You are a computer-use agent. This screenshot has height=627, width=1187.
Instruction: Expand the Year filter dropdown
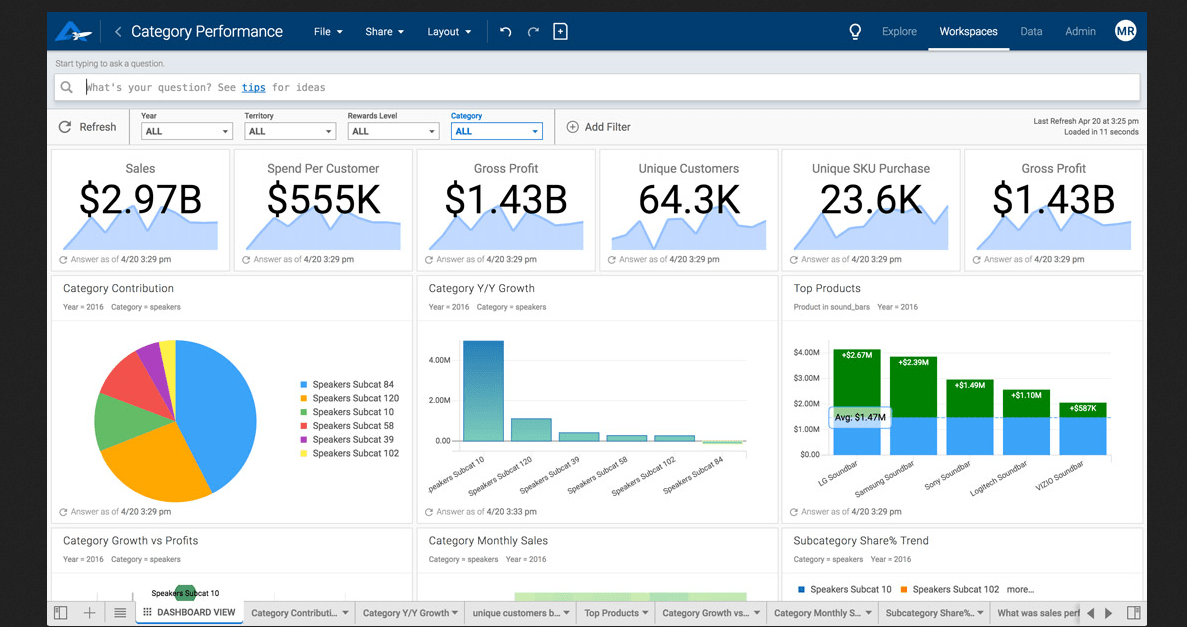point(187,131)
